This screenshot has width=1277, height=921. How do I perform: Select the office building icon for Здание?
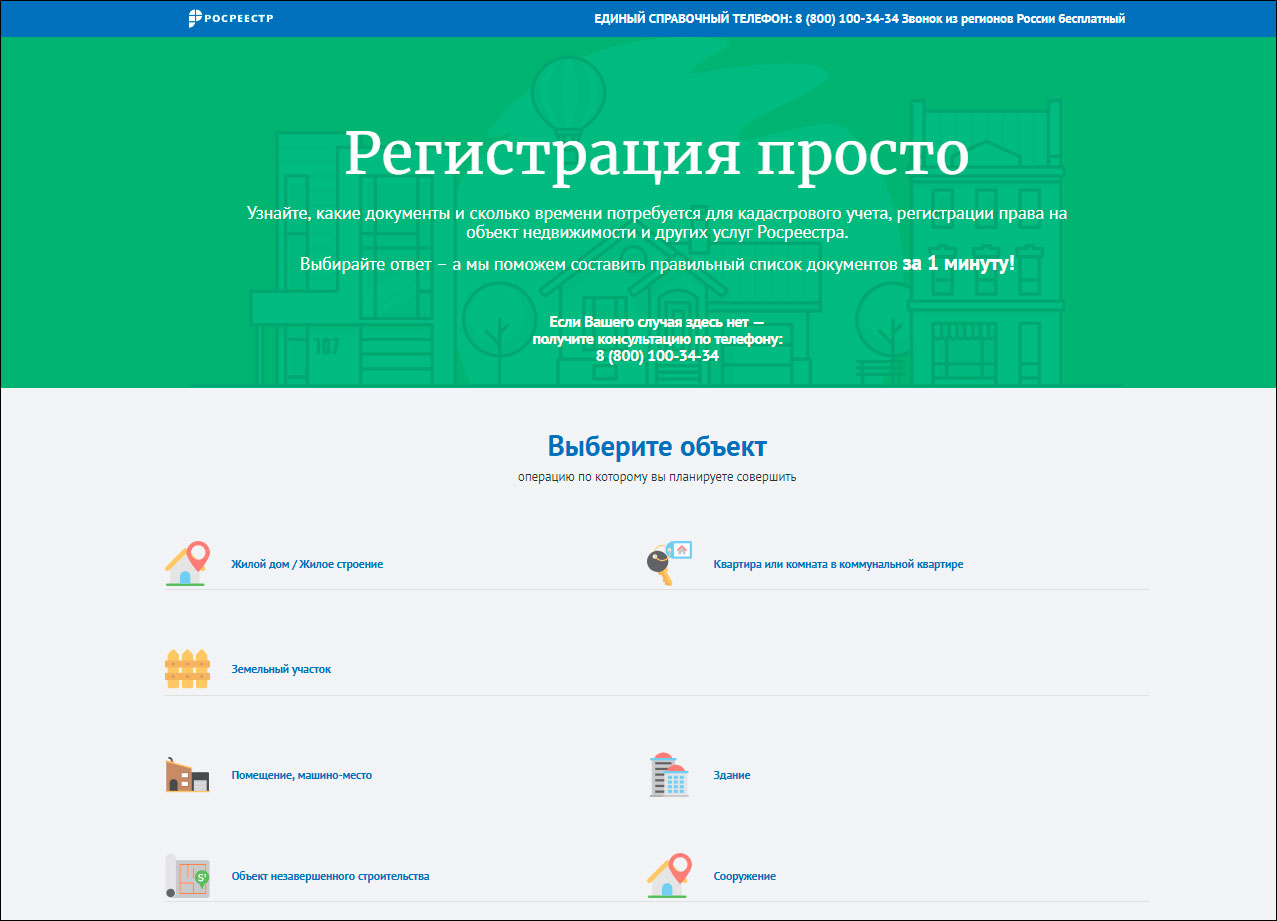(x=669, y=775)
